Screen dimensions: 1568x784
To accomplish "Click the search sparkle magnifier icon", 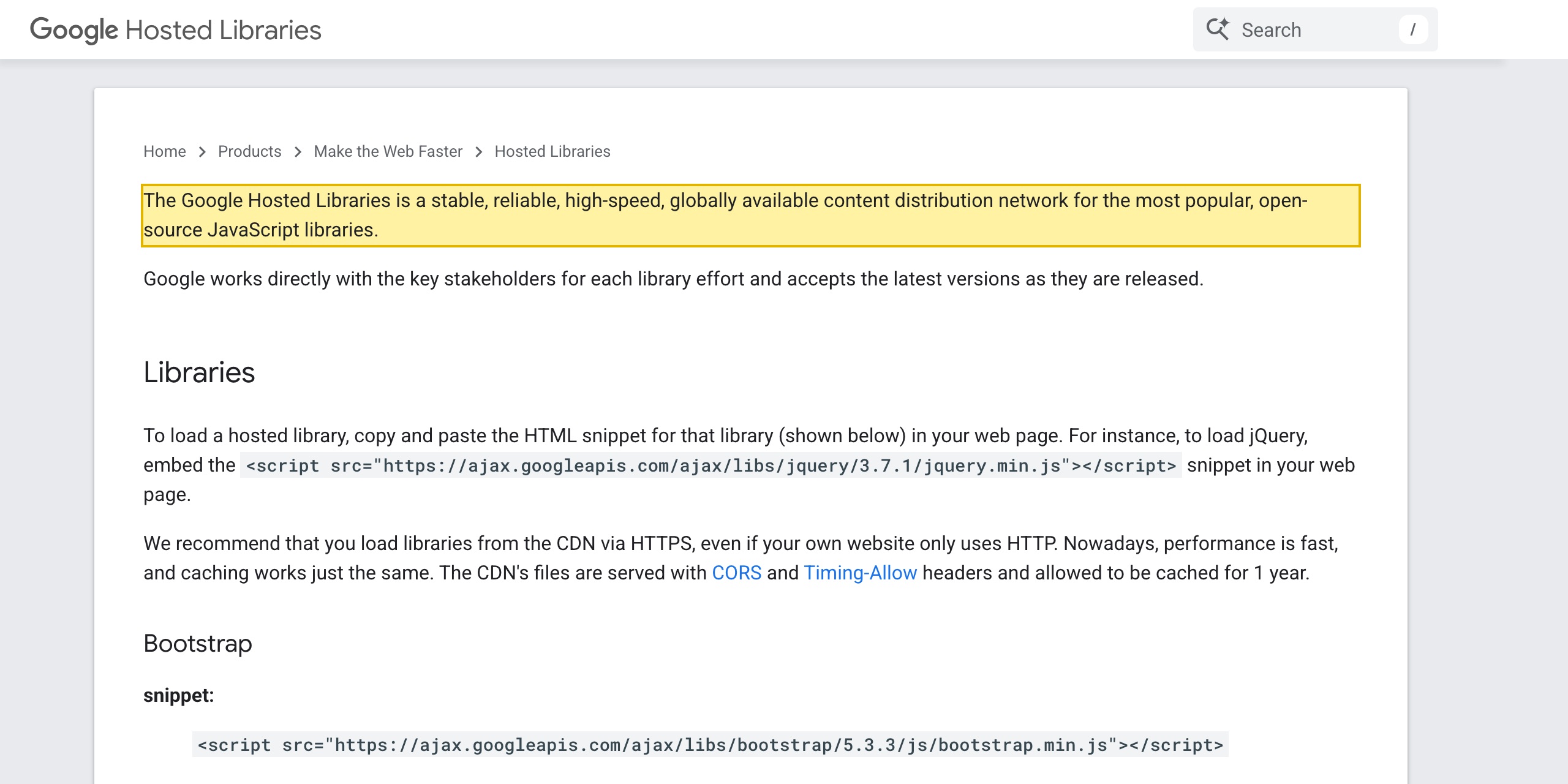I will click(x=1218, y=29).
